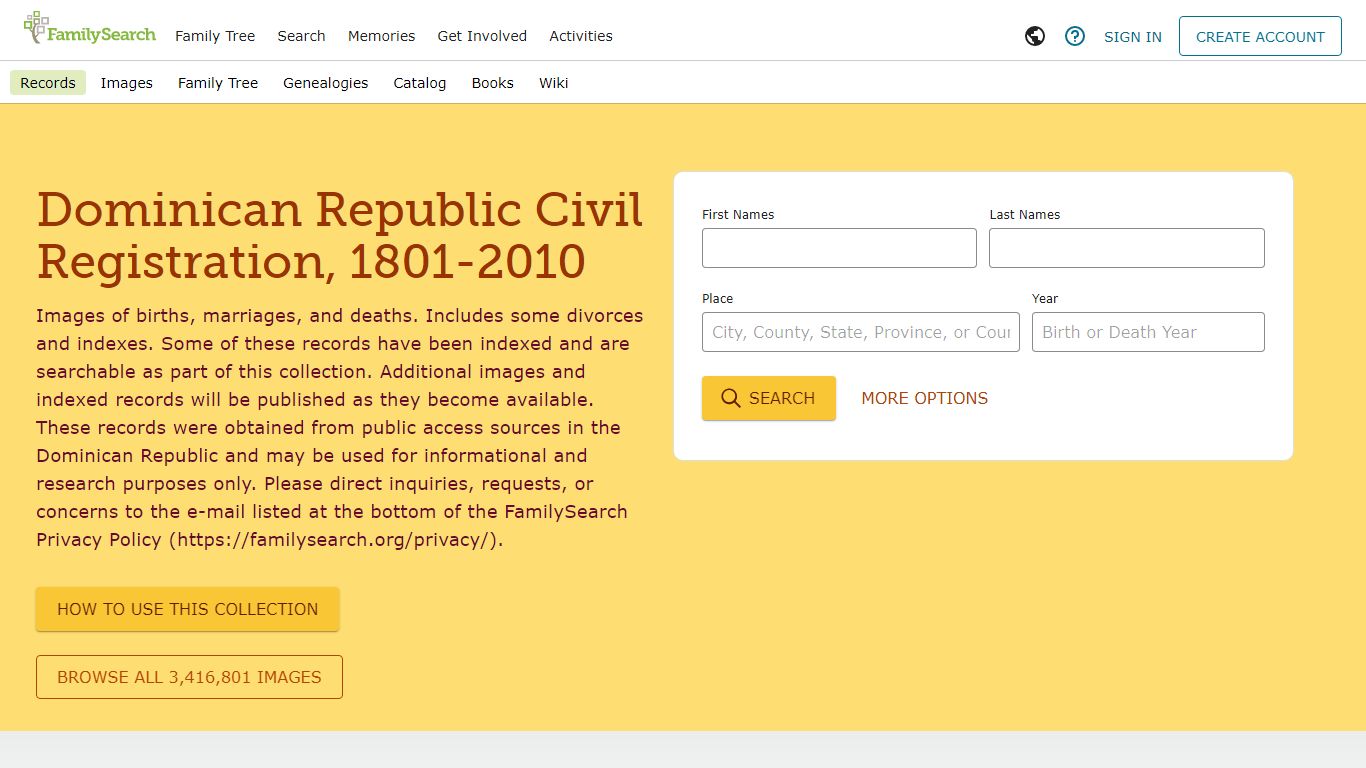Click the Year field label
1366x768 pixels.
[x=1045, y=299]
